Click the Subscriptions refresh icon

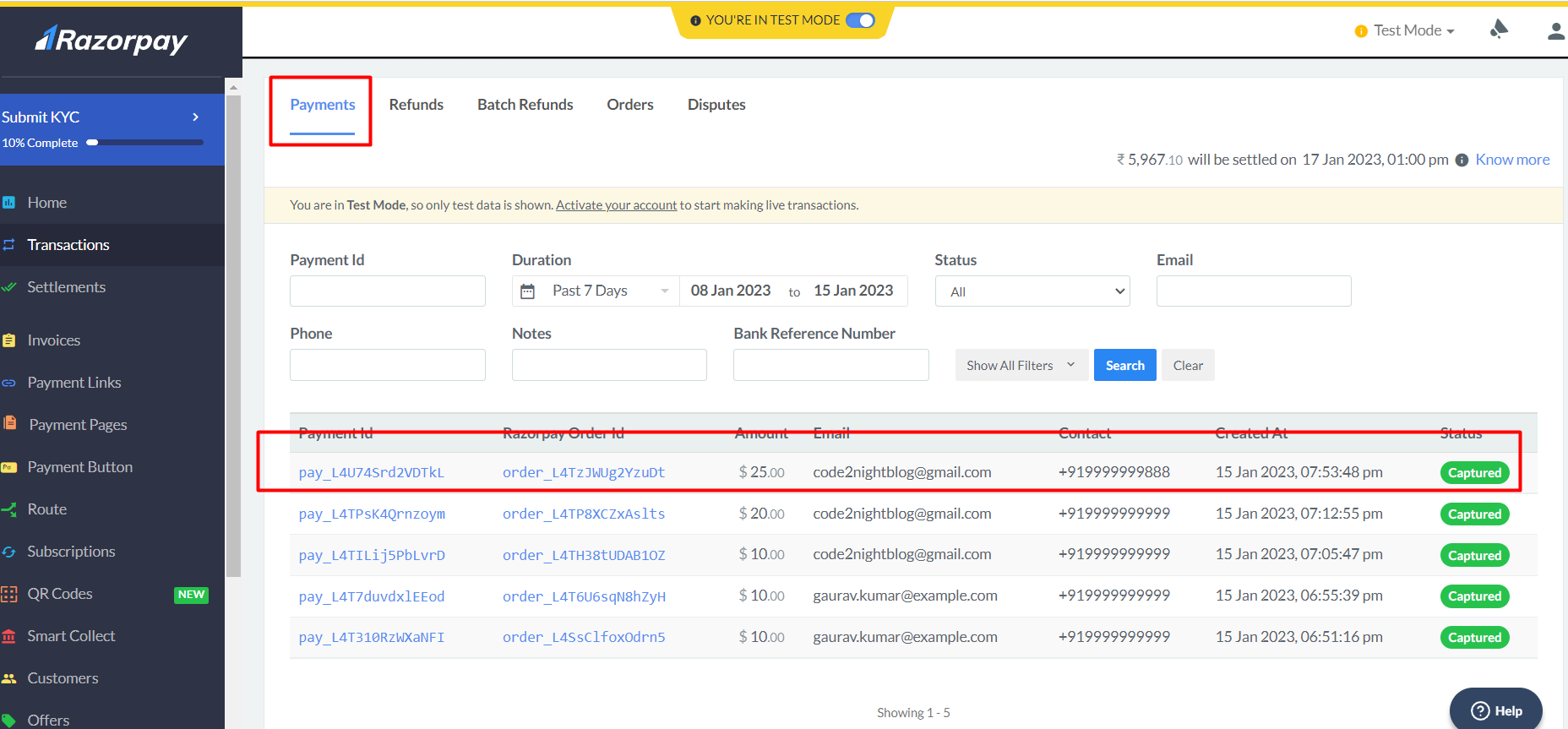[x=8, y=552]
